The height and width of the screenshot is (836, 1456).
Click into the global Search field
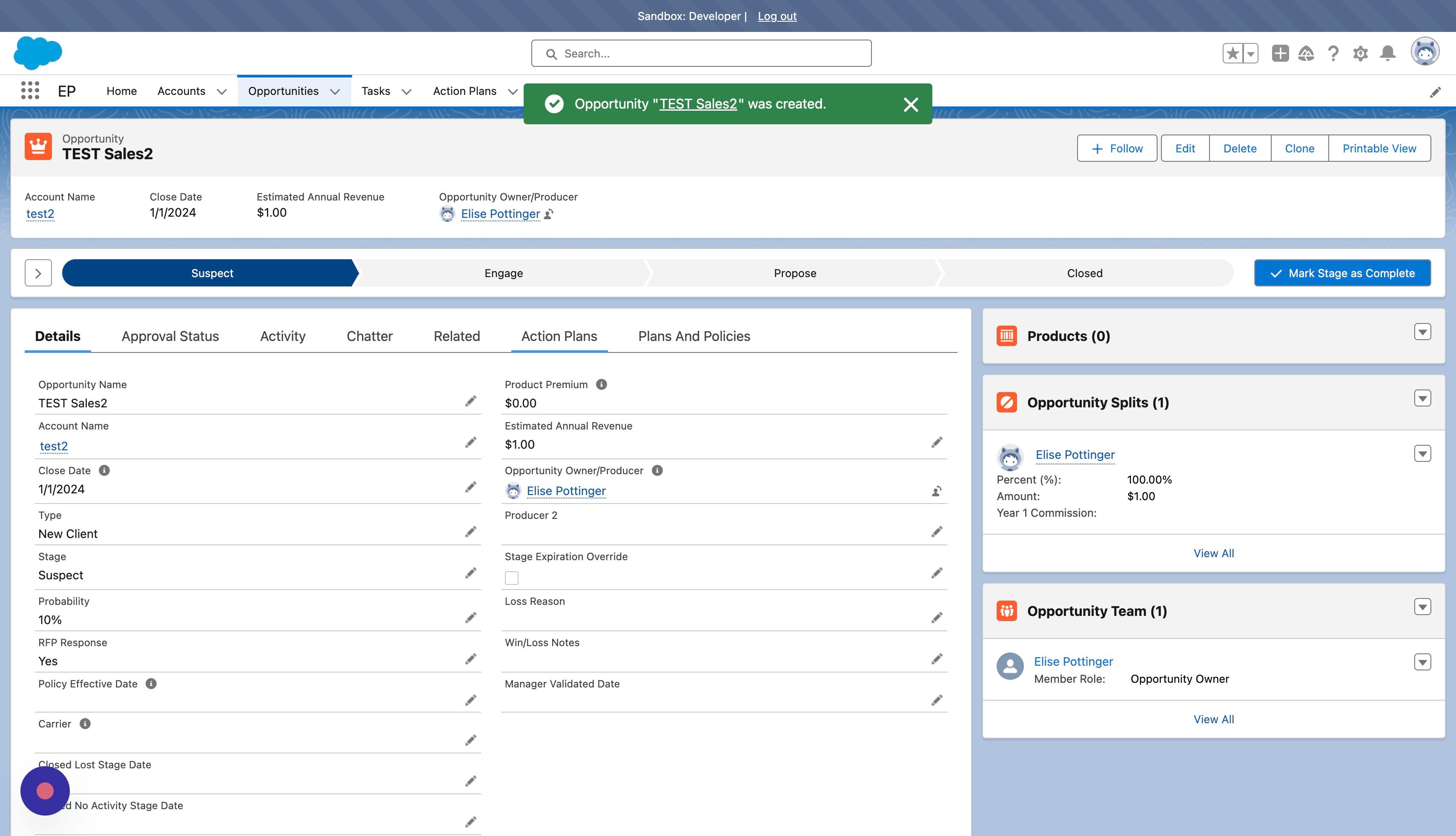click(701, 53)
